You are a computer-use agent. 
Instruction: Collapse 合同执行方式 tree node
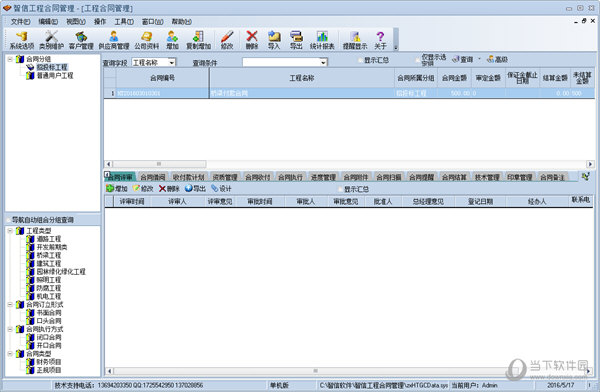click(10, 329)
